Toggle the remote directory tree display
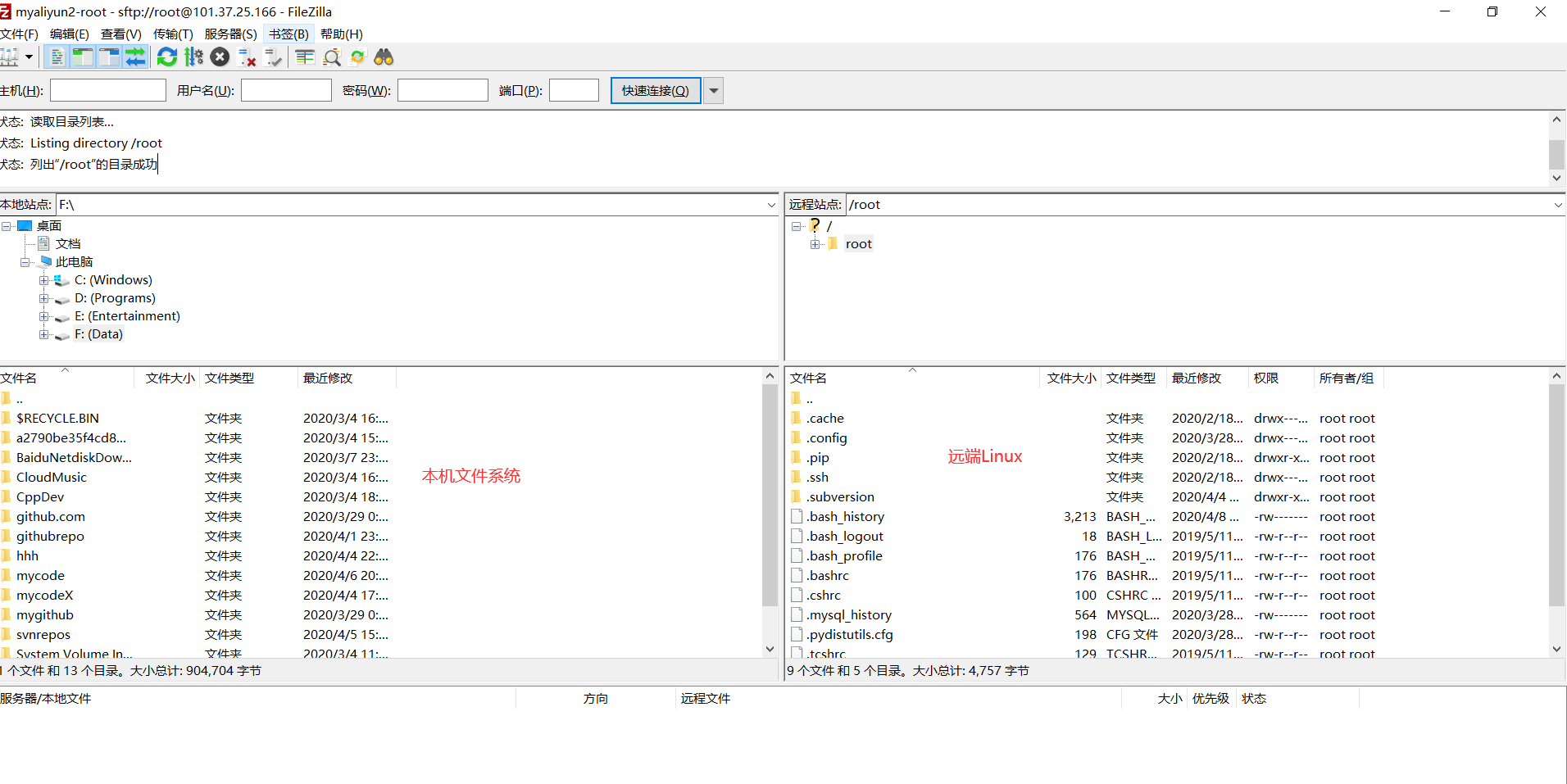The image size is (1567, 784). [x=108, y=57]
